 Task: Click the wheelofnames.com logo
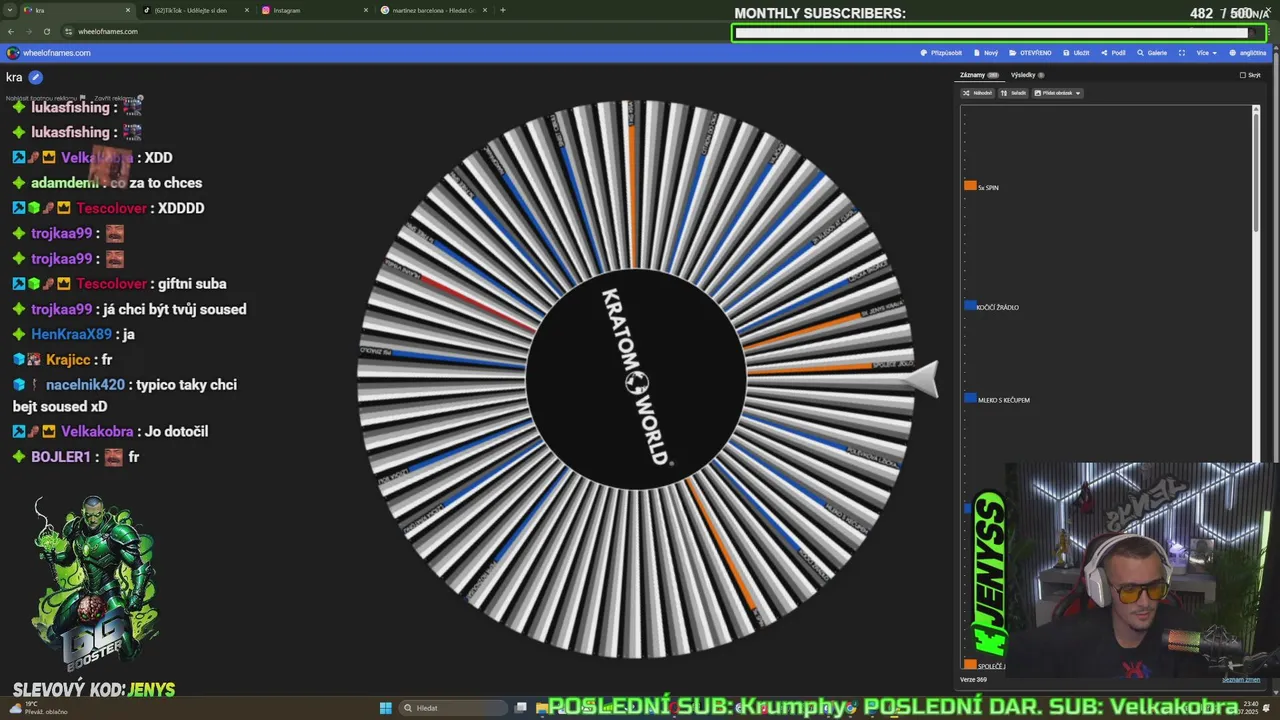pyautogui.click(x=50, y=53)
